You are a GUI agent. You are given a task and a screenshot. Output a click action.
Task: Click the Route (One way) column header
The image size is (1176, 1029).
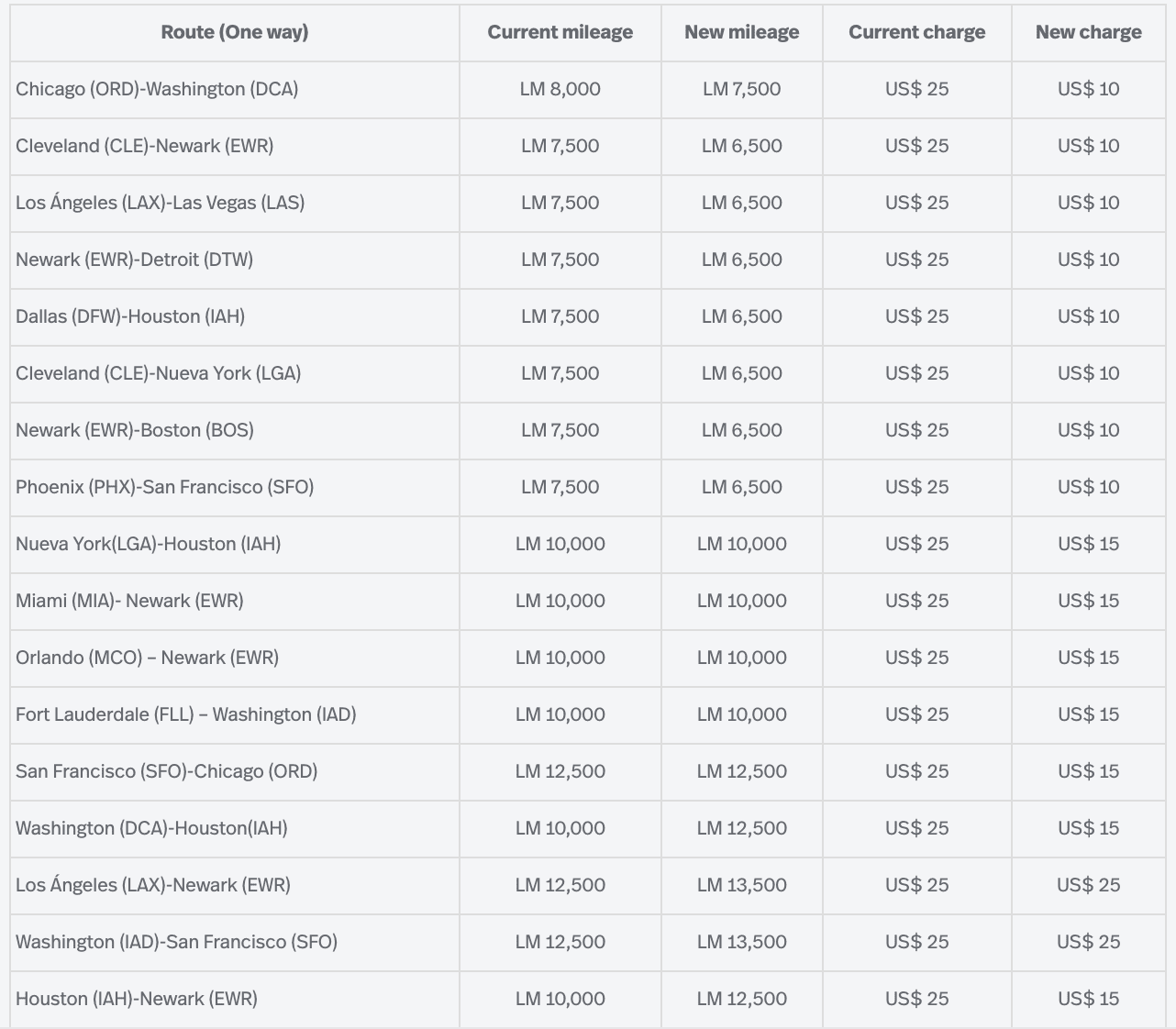(235, 33)
